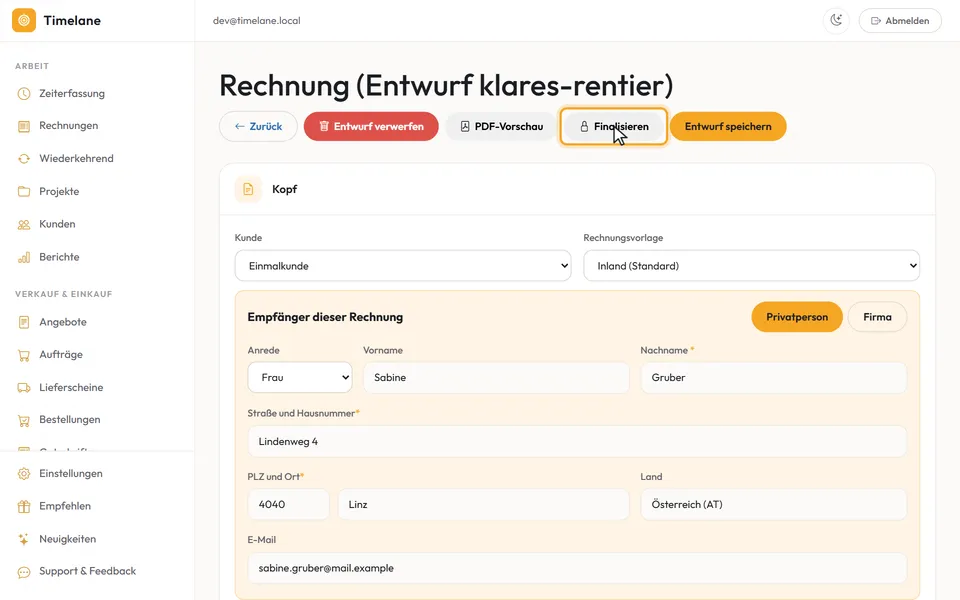Open Support & Feedback

(x=88, y=571)
